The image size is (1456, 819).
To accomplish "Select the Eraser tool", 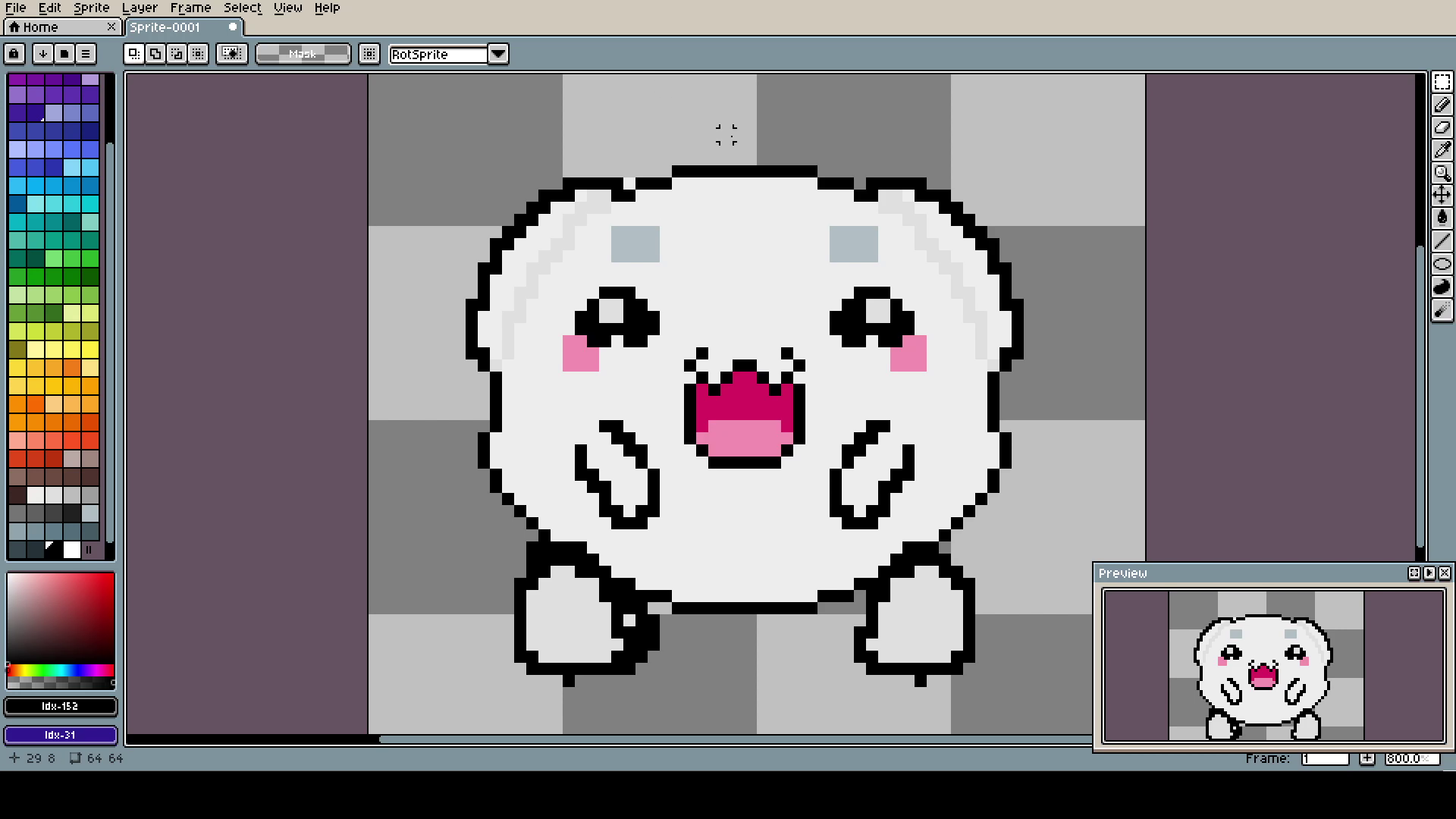I will click(1442, 127).
